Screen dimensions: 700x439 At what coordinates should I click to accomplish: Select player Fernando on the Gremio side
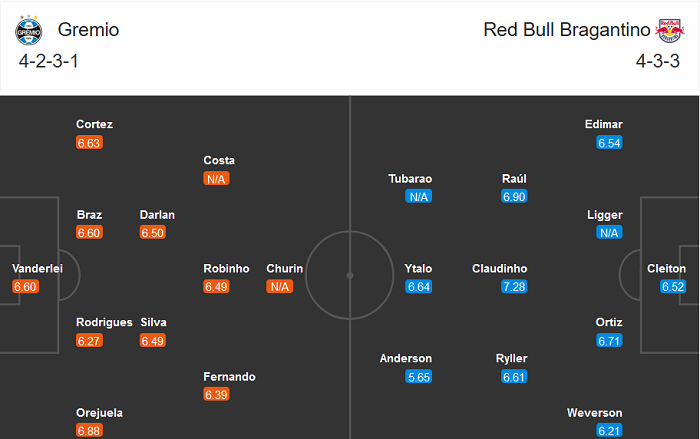coord(229,377)
